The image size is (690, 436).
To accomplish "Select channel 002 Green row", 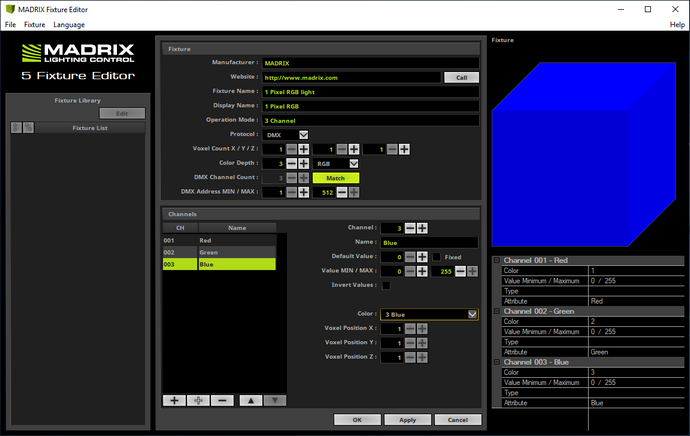I will (220, 252).
